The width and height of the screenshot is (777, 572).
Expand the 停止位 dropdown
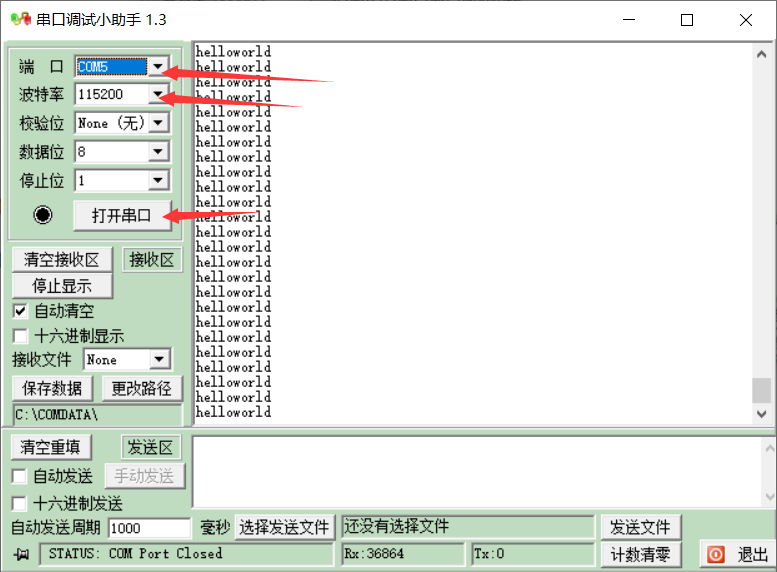158,180
